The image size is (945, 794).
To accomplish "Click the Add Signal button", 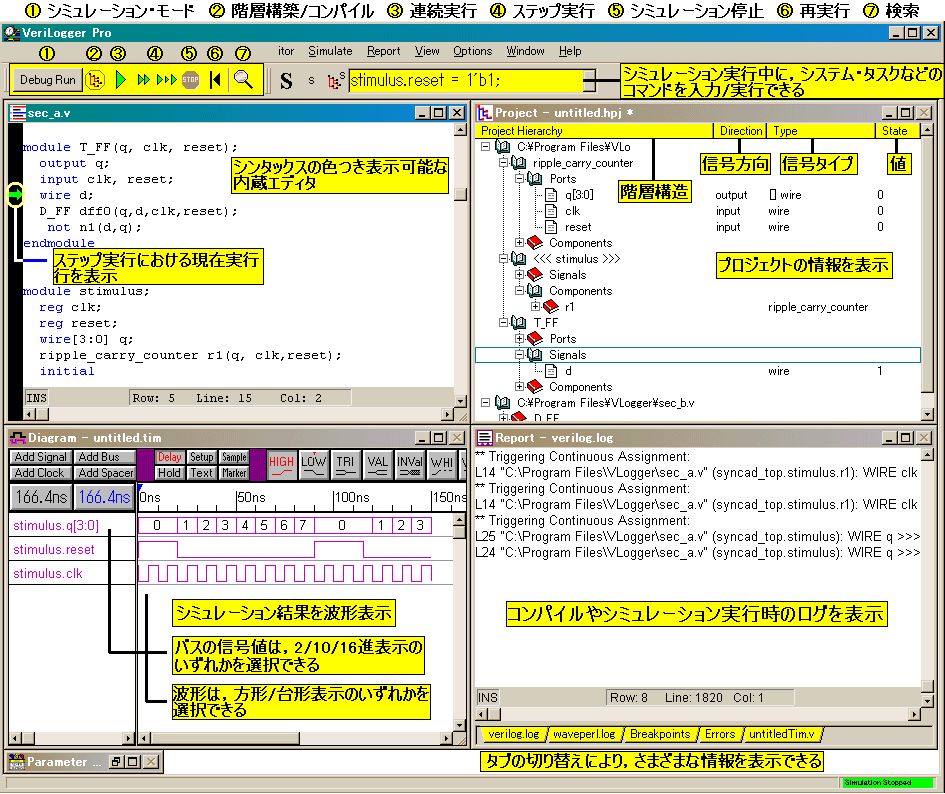I will click(x=40, y=457).
